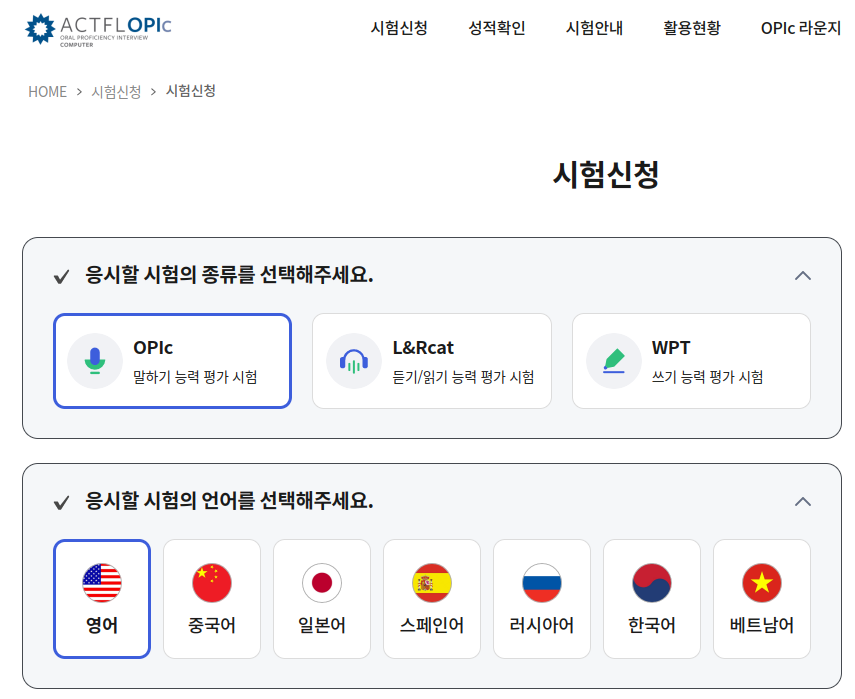Open the OPIc 라운지 menu
The height and width of the screenshot is (699, 855).
tap(800, 30)
